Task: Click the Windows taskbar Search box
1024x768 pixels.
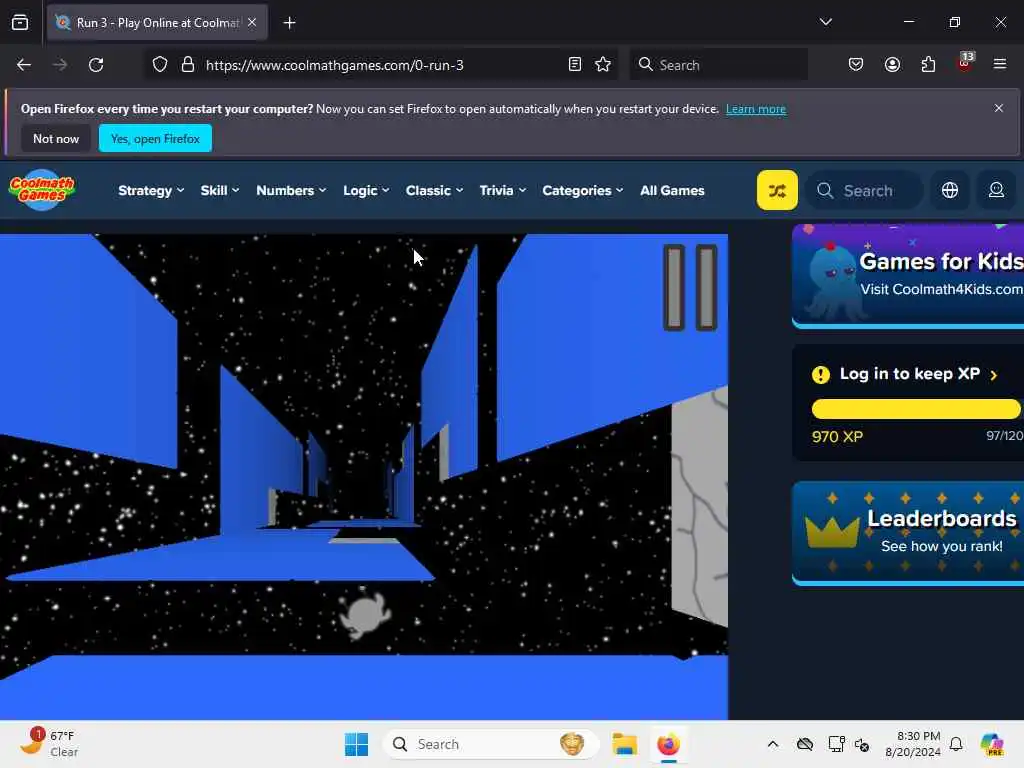Action: [x=490, y=744]
